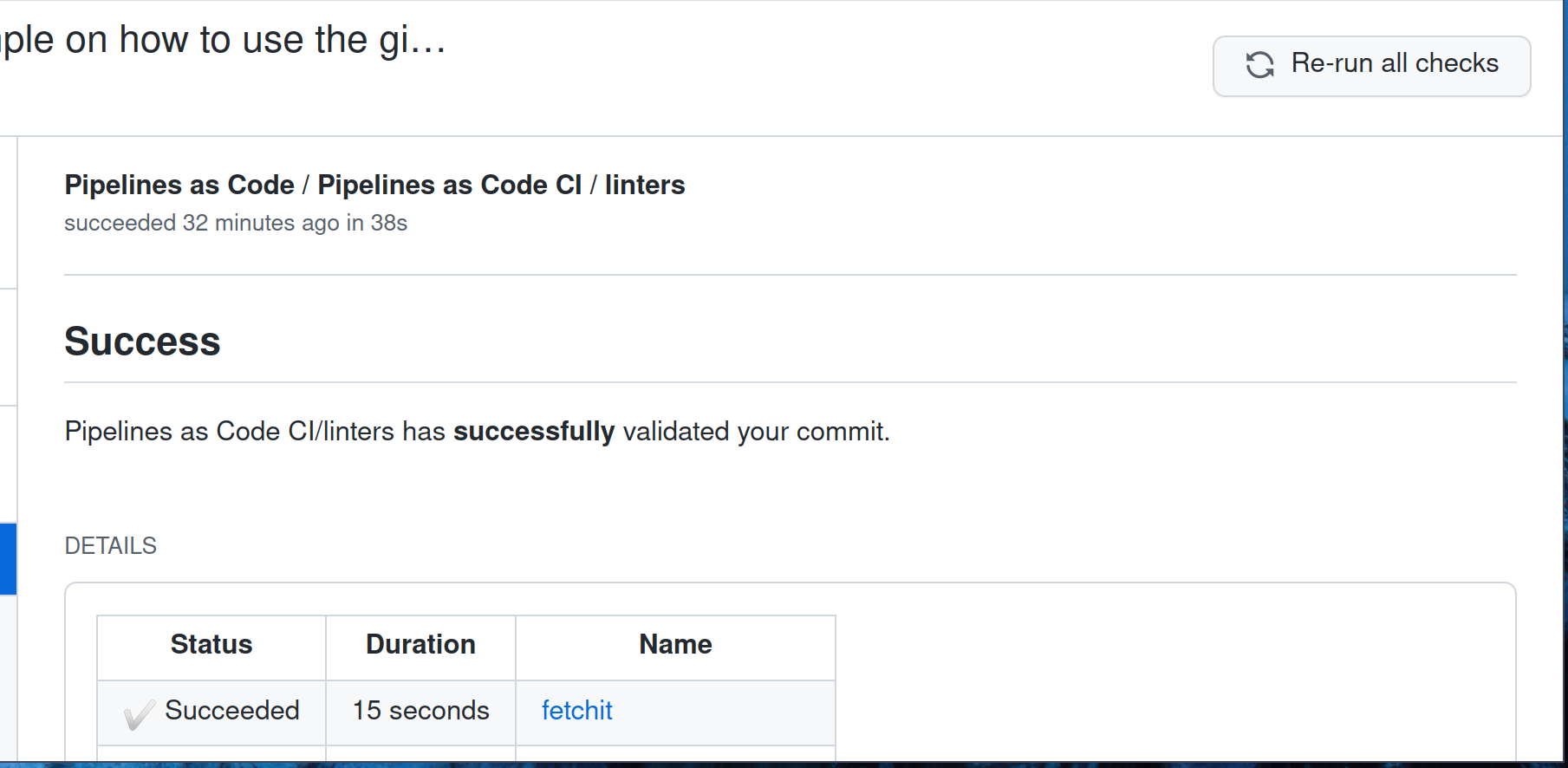The height and width of the screenshot is (768, 1568).
Task: Select the blue highlighted check in the sidebar
Action: pos(9,559)
